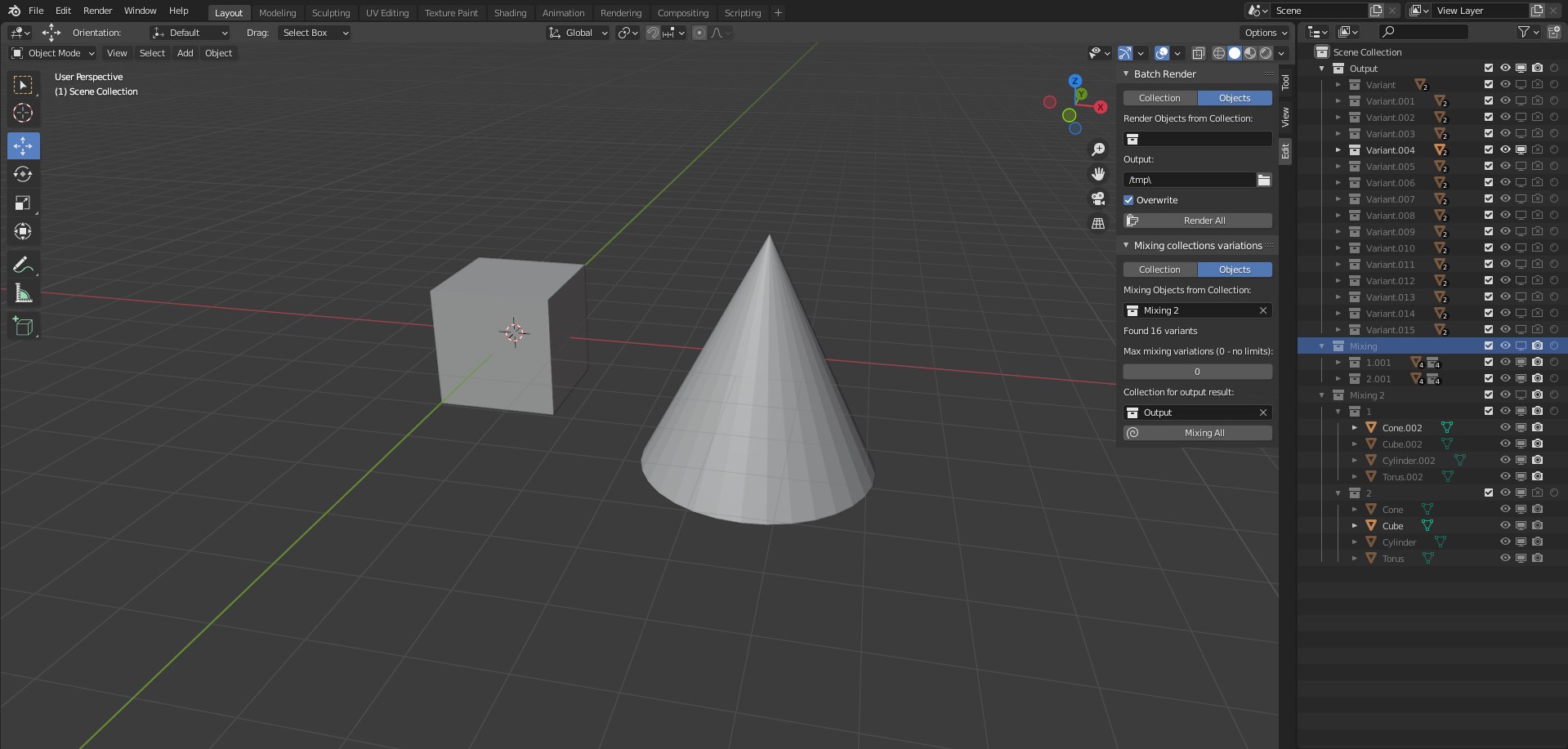The width and height of the screenshot is (1568, 749).
Task: Hide the Variant.004 collection eye toggle
Action: 1504,149
